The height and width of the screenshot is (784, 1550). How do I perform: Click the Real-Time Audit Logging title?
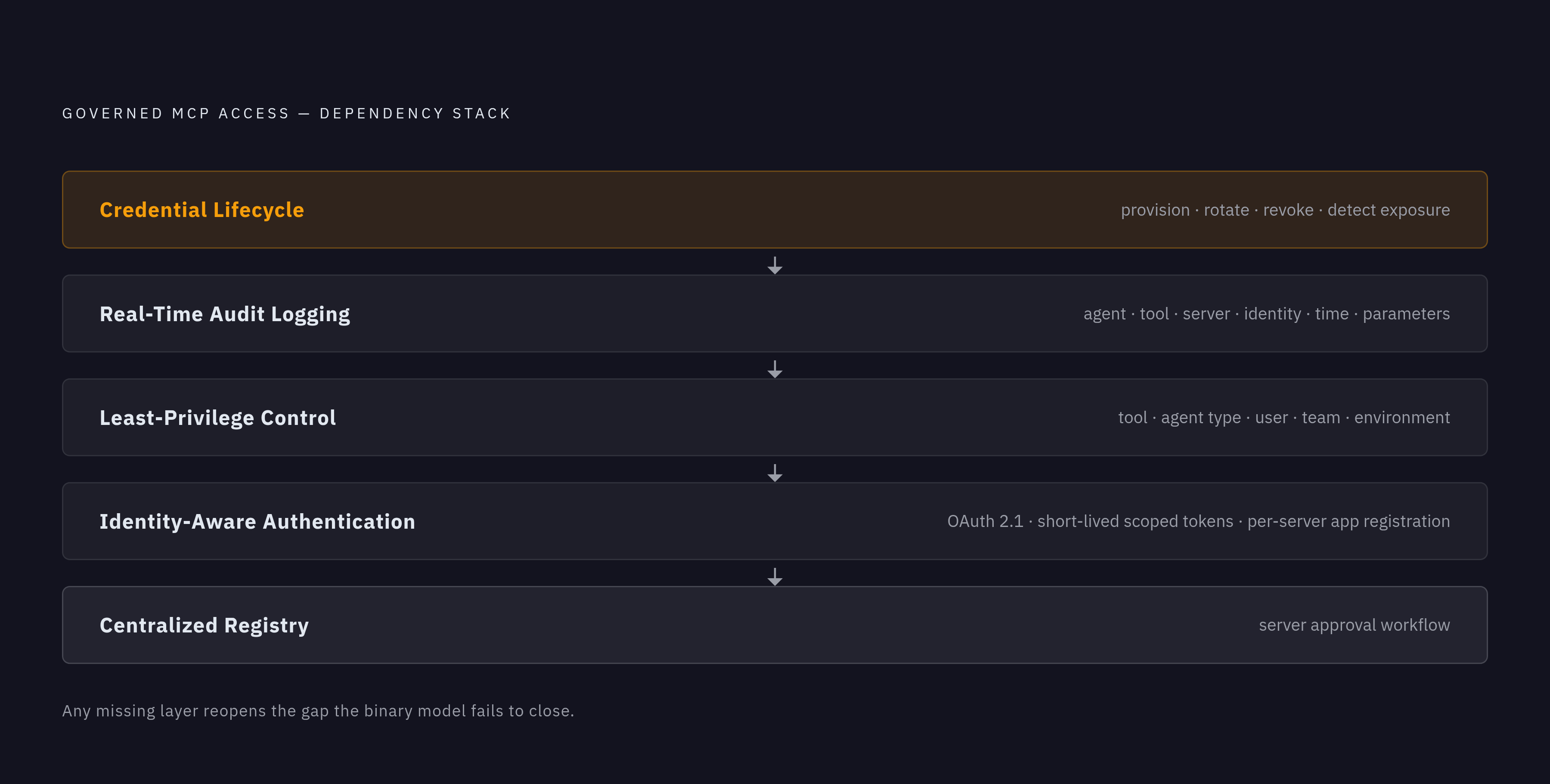224,314
